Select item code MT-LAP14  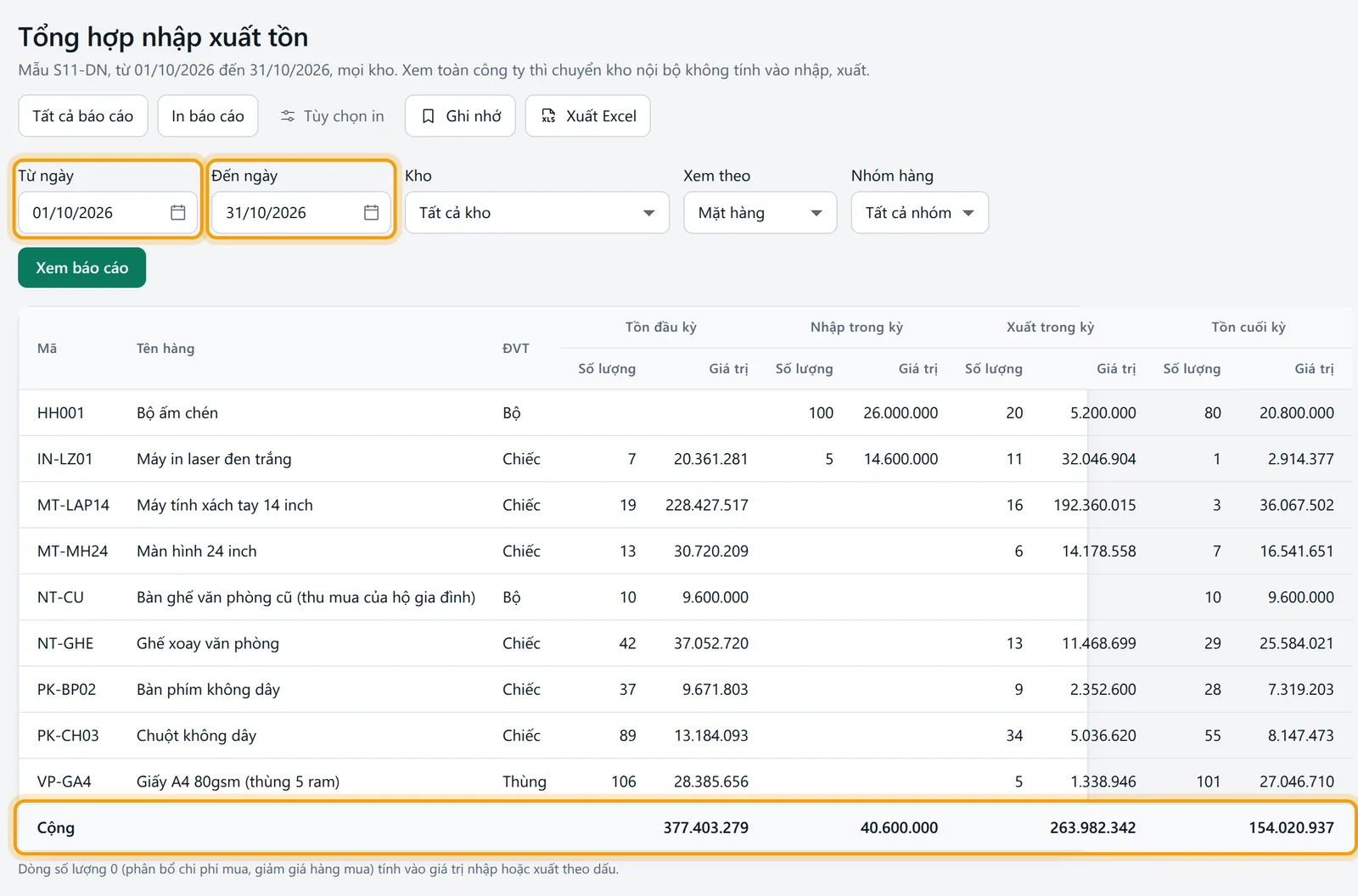[x=74, y=505]
